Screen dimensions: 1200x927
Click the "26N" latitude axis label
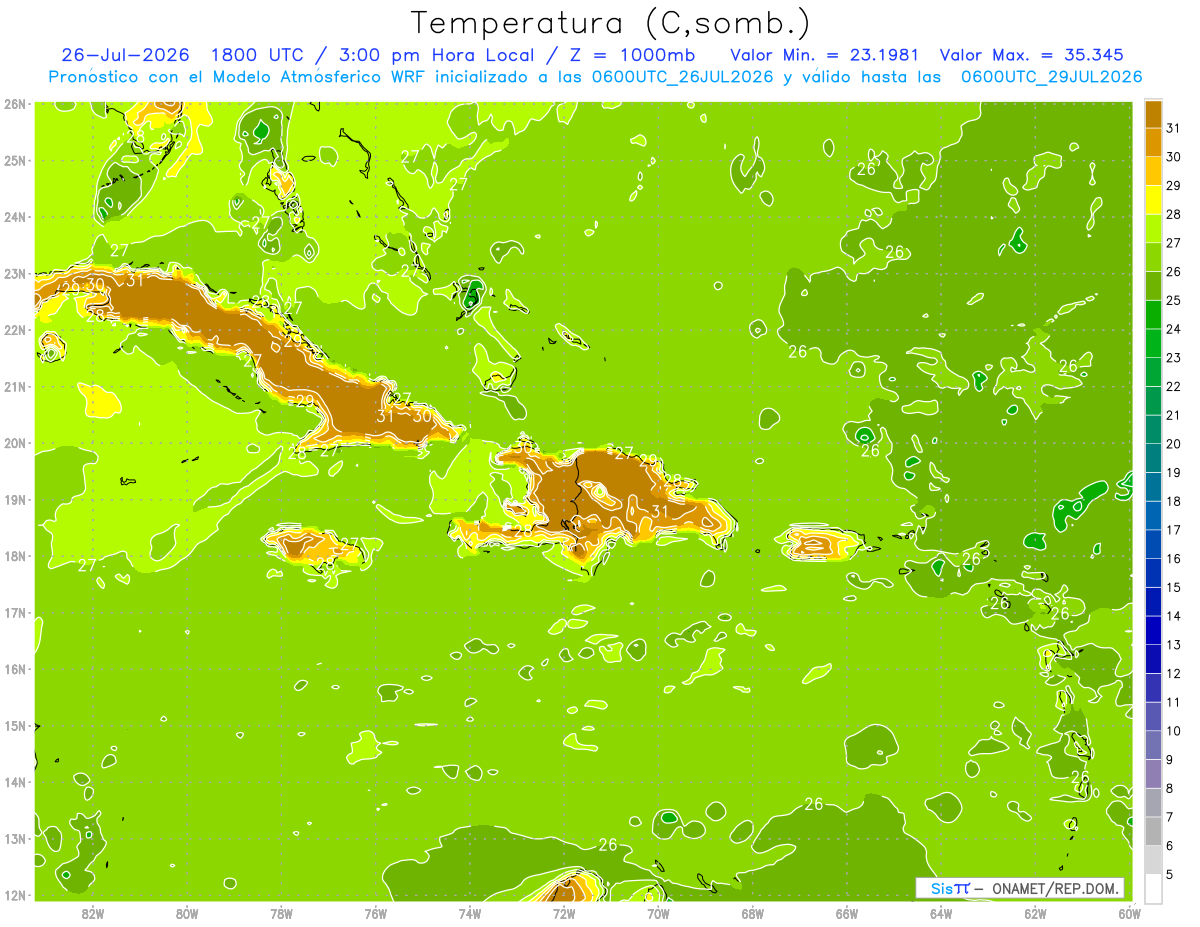click(14, 104)
